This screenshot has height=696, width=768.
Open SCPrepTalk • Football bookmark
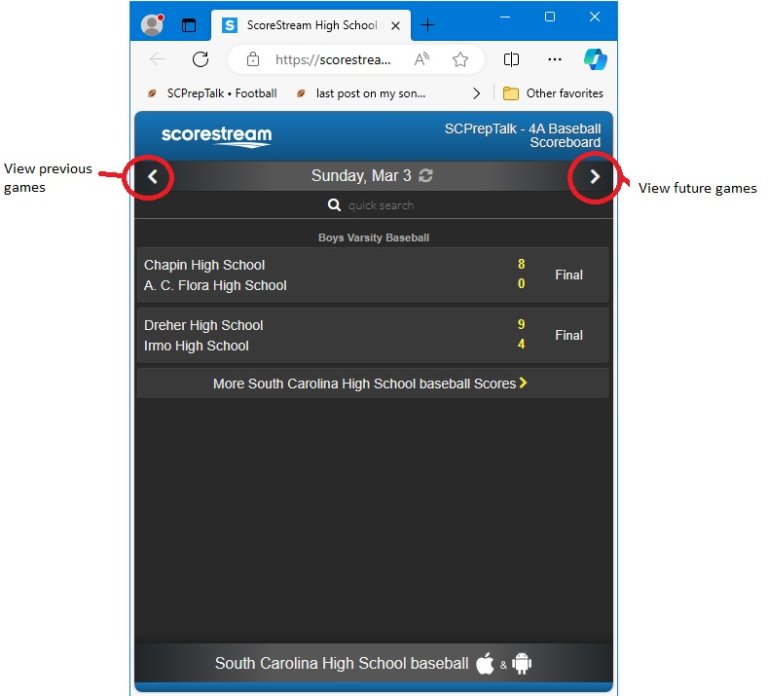(x=213, y=93)
